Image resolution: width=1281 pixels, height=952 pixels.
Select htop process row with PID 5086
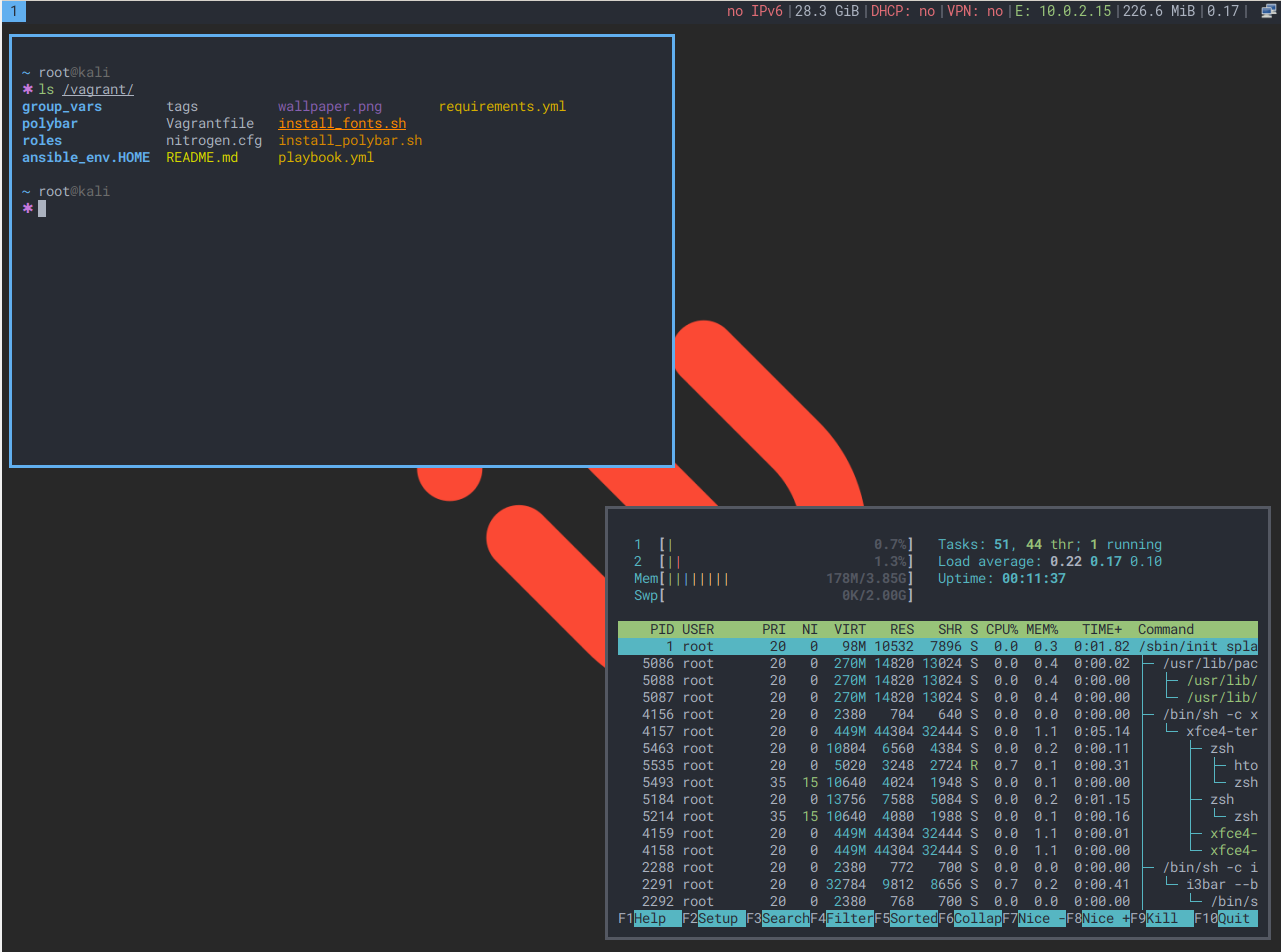[x=938, y=663]
